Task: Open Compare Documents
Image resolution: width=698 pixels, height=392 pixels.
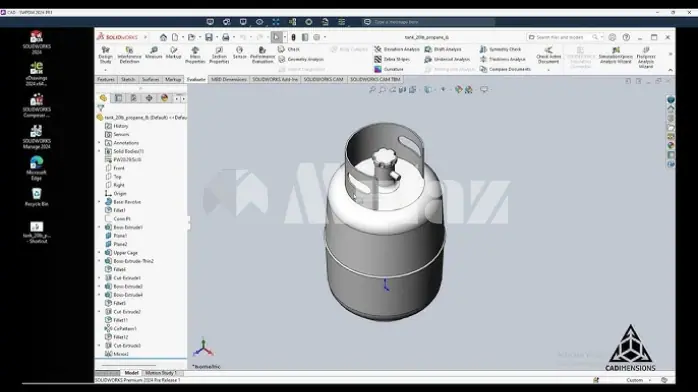Action: pos(505,69)
